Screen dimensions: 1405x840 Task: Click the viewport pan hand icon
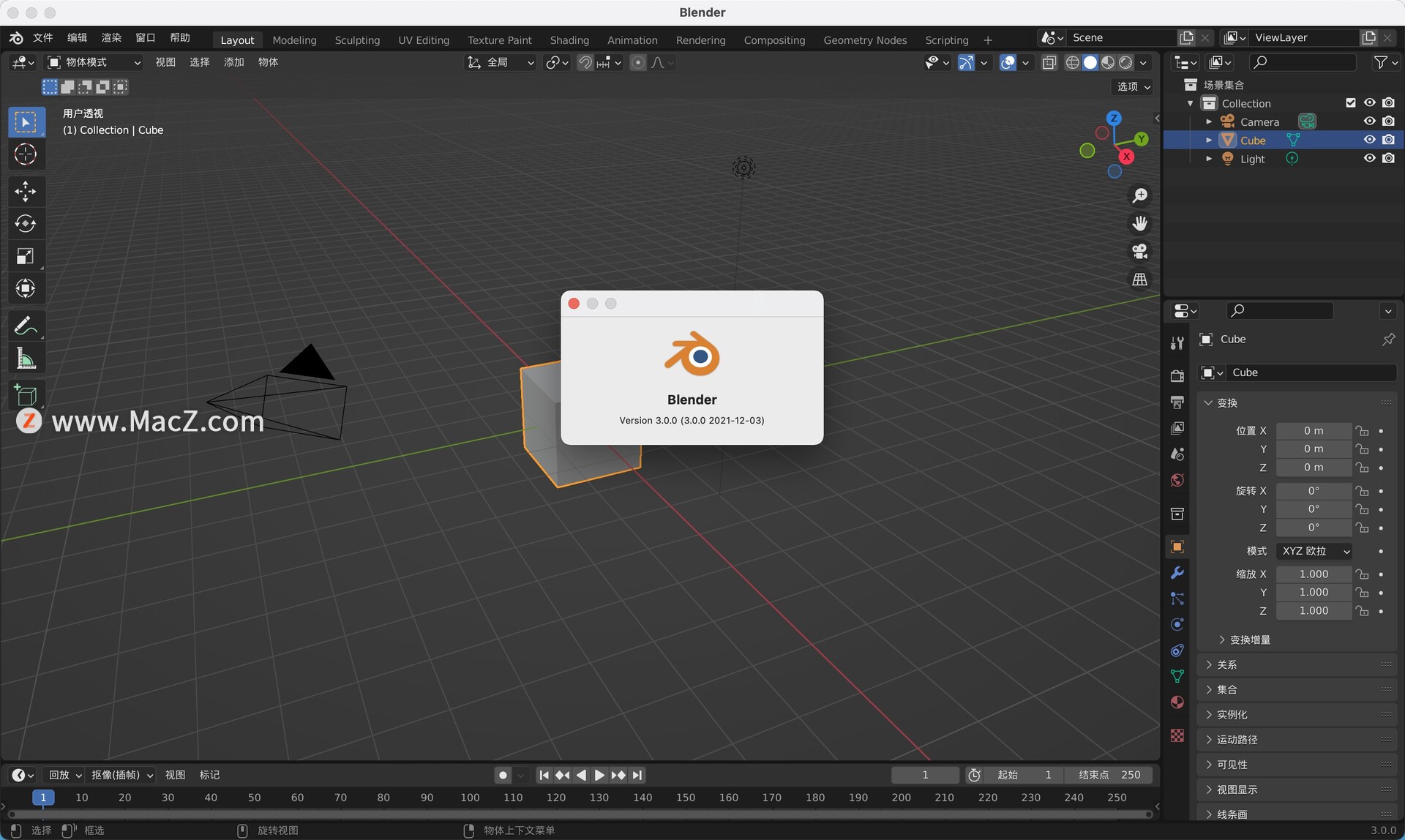point(1139,223)
